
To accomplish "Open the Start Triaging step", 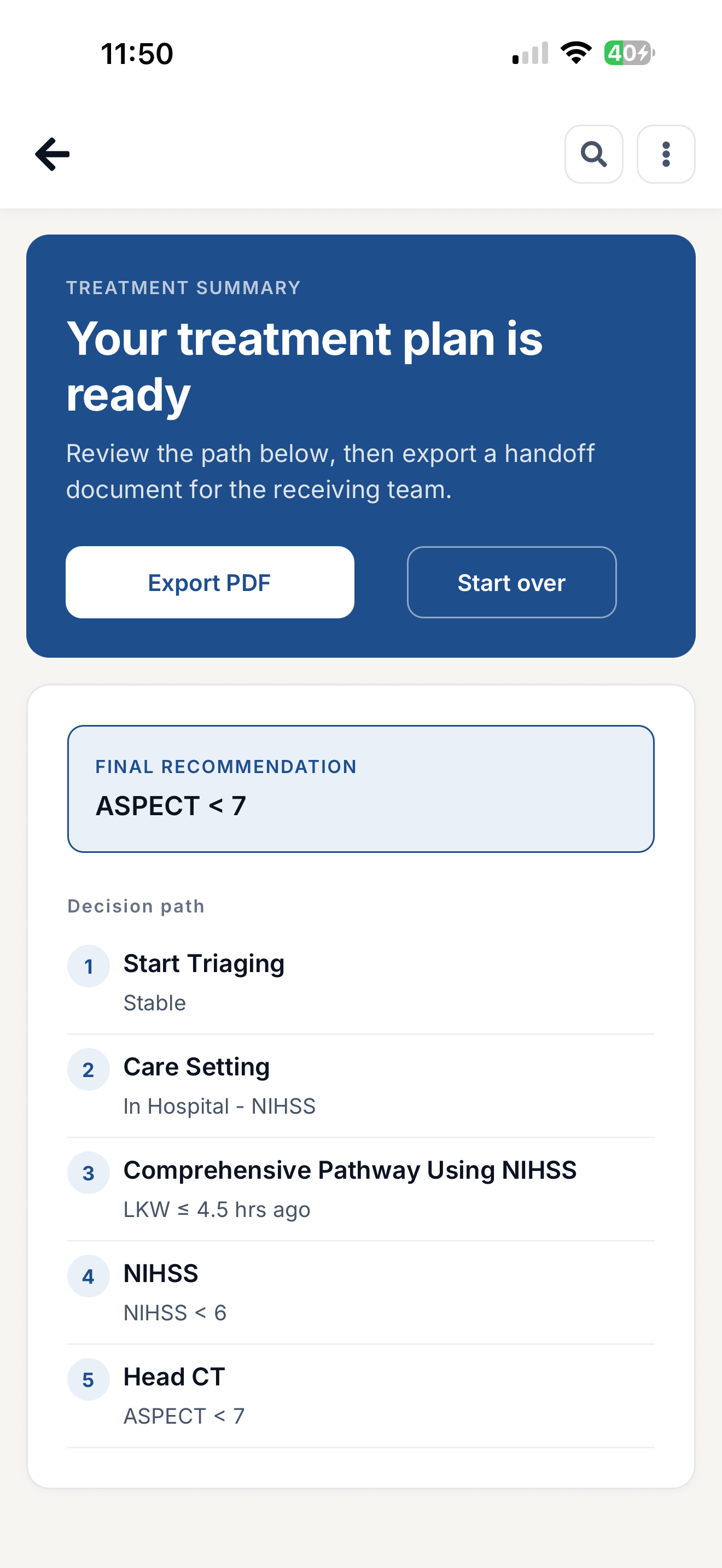I will coord(361,982).
